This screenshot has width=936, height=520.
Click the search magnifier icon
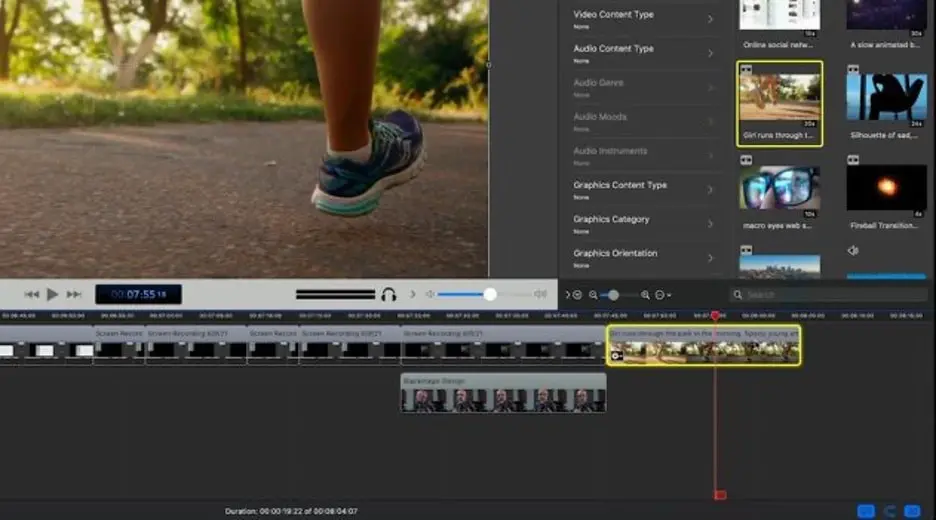coord(738,294)
